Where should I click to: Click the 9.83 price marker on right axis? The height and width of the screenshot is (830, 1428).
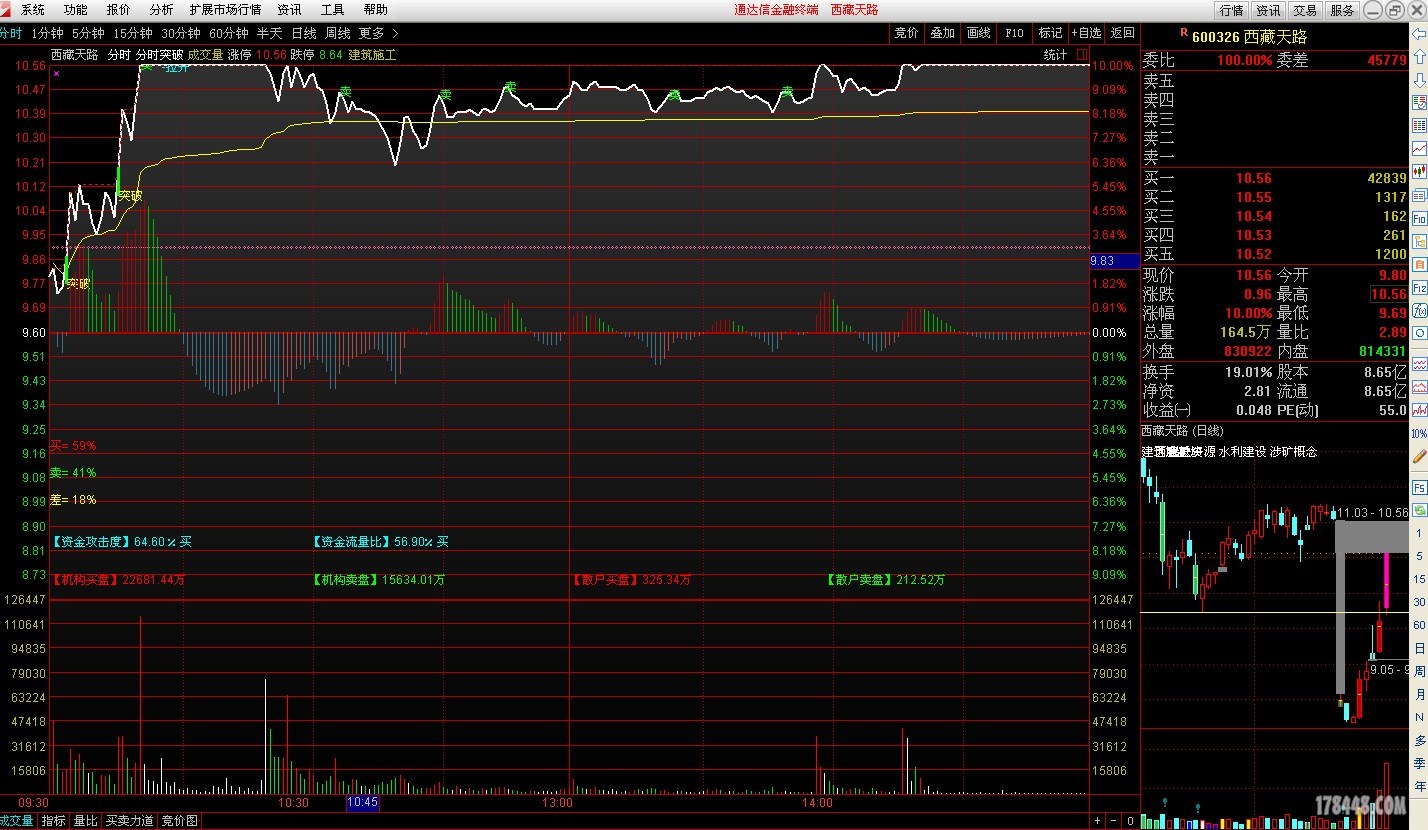(1114, 260)
